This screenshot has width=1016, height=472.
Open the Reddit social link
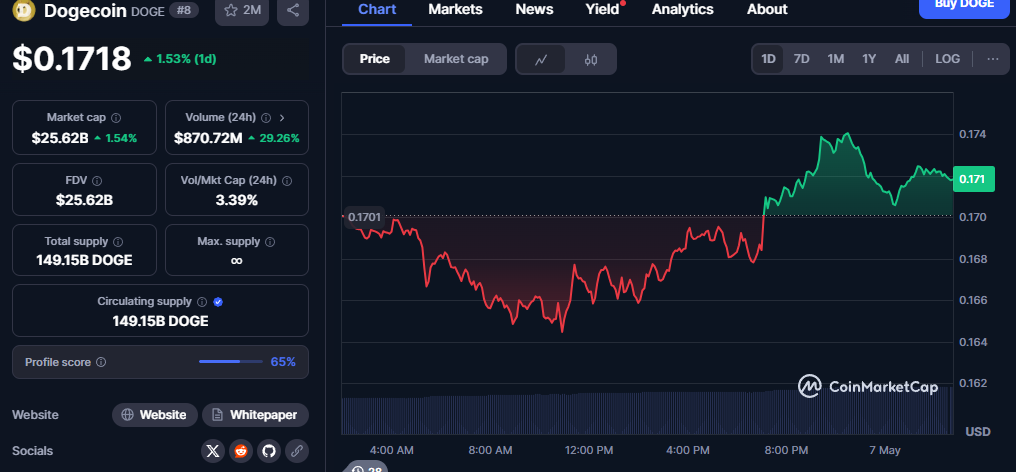pyautogui.click(x=241, y=451)
